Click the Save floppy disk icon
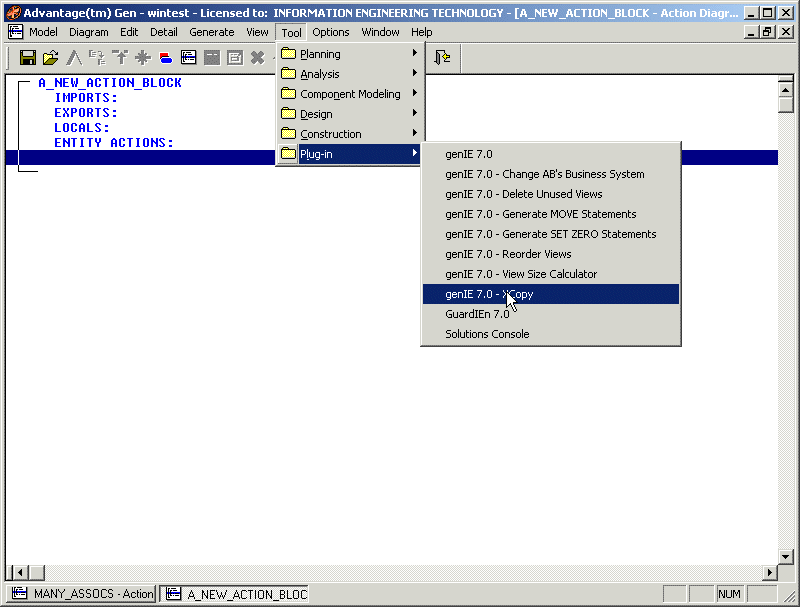 27,58
